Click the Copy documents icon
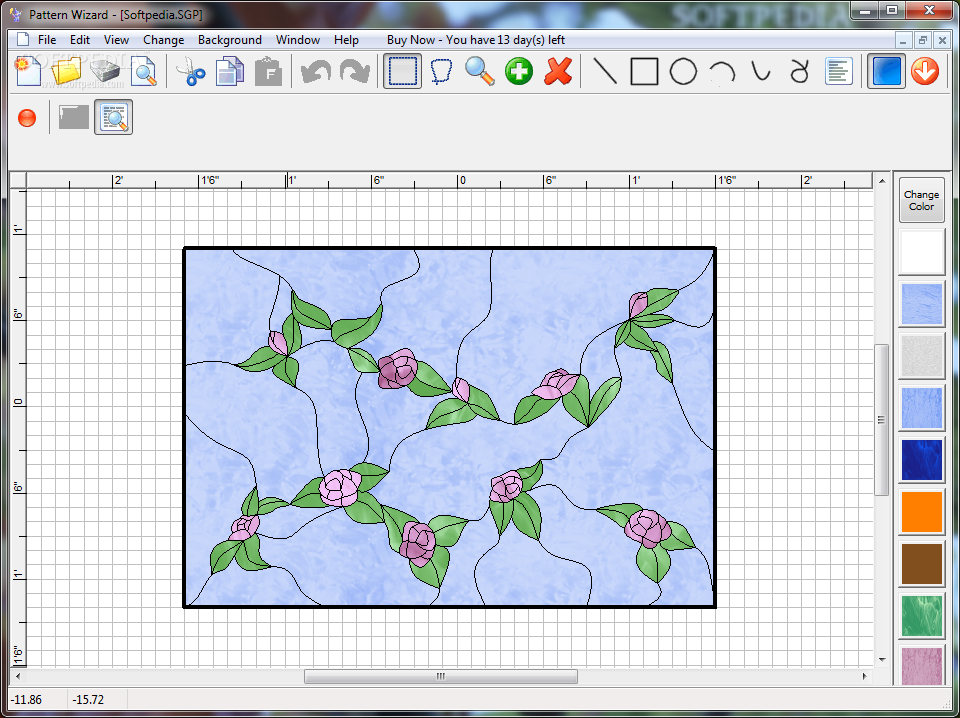The height and width of the screenshot is (718, 960). [x=230, y=71]
